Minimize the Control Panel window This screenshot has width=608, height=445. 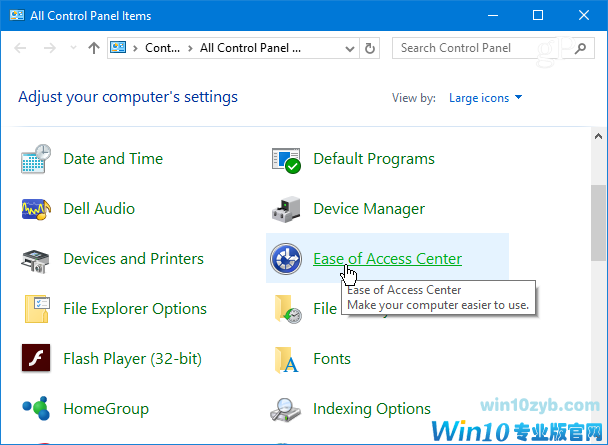coord(493,16)
